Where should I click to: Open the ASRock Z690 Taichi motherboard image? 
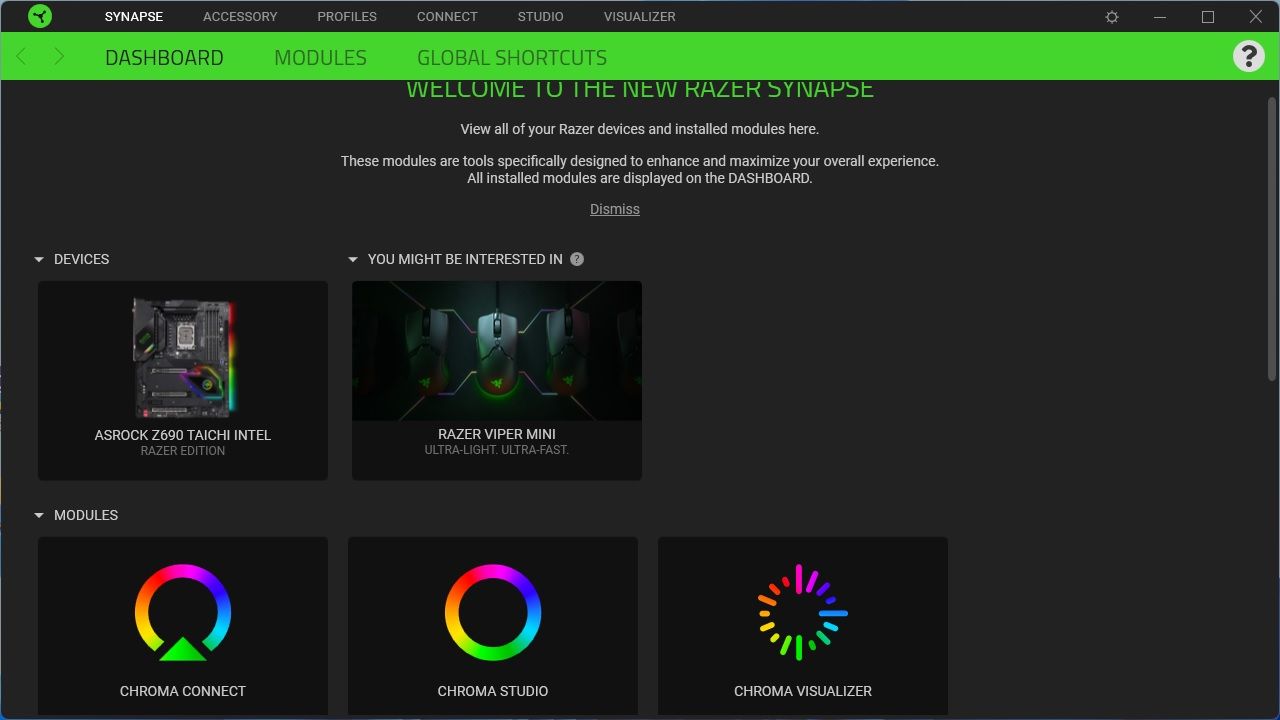tap(183, 357)
